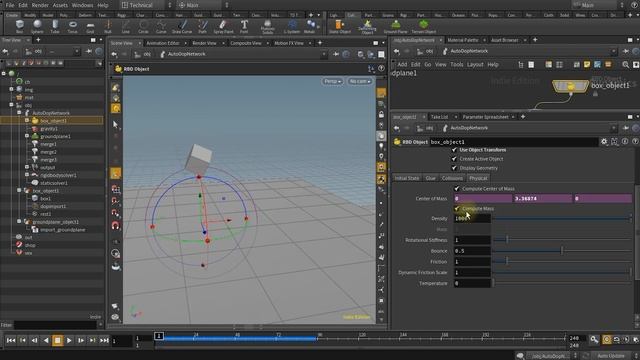Expand the img tree node
The height and width of the screenshot is (360, 640).
(11, 89)
